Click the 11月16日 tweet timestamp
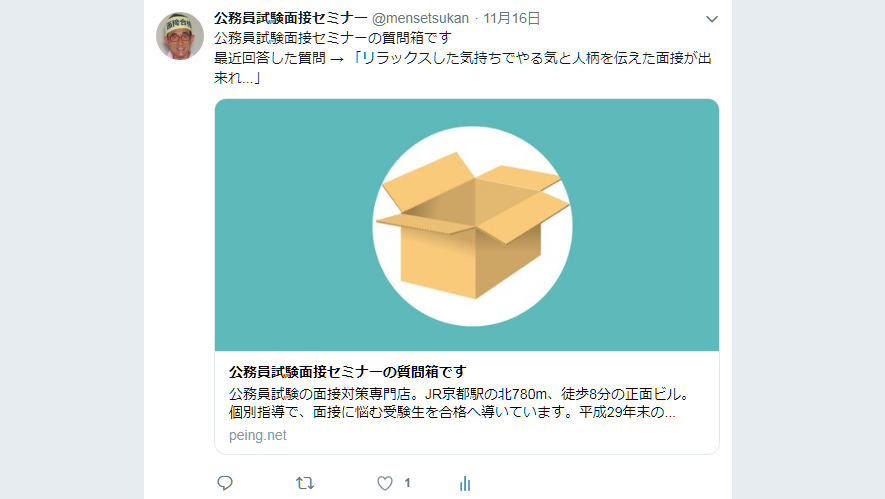This screenshot has width=885, height=499. pyautogui.click(x=512, y=18)
